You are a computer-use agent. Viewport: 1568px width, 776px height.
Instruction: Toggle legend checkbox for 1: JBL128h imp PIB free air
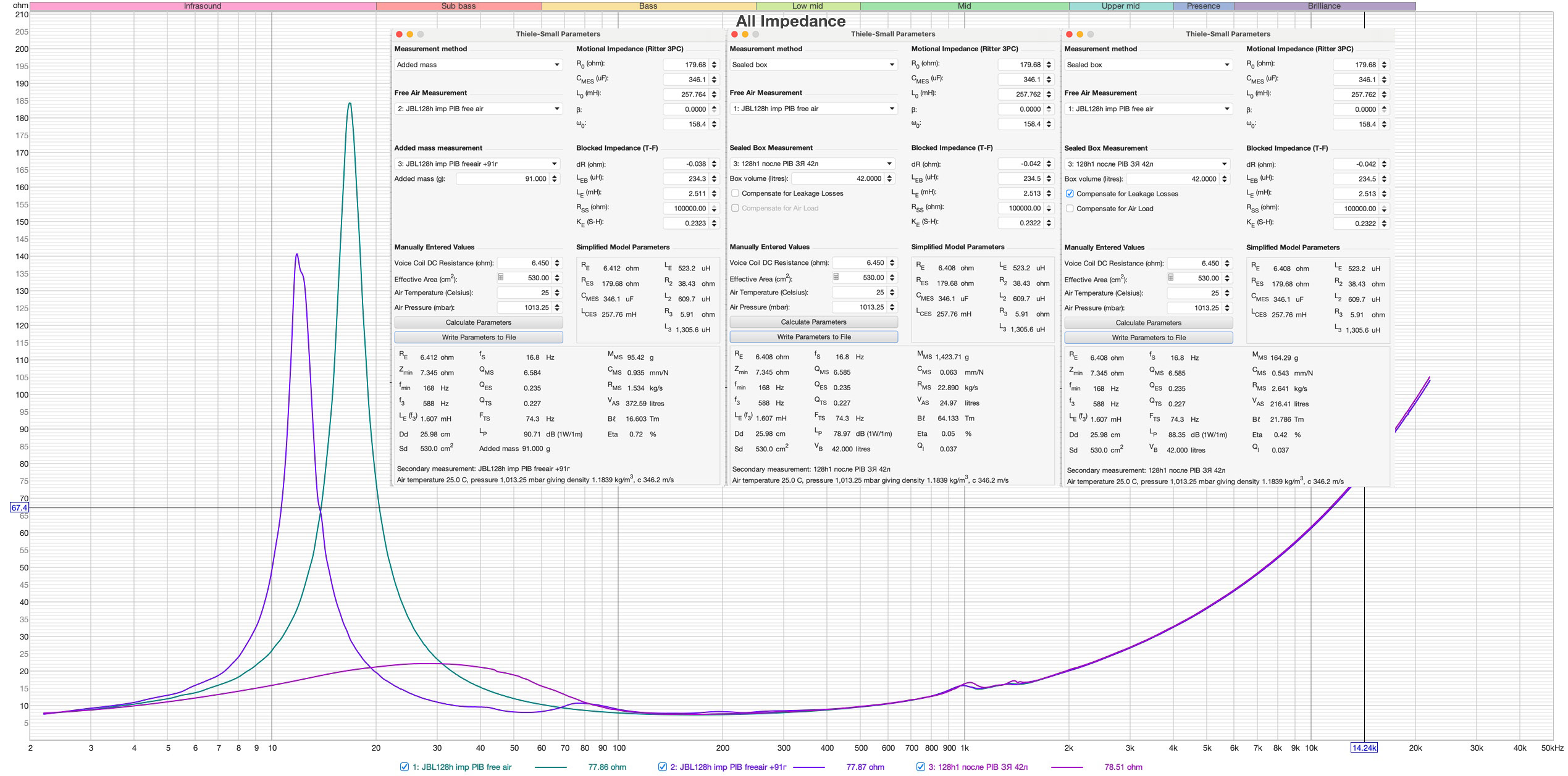point(405,767)
